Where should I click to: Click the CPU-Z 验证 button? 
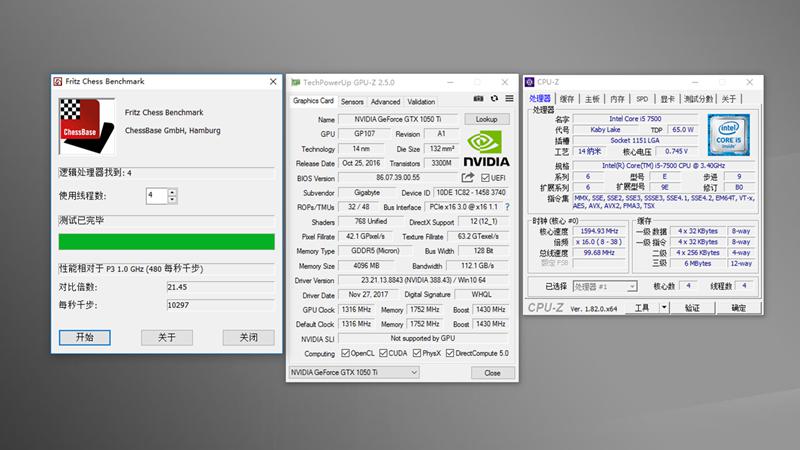pos(692,308)
